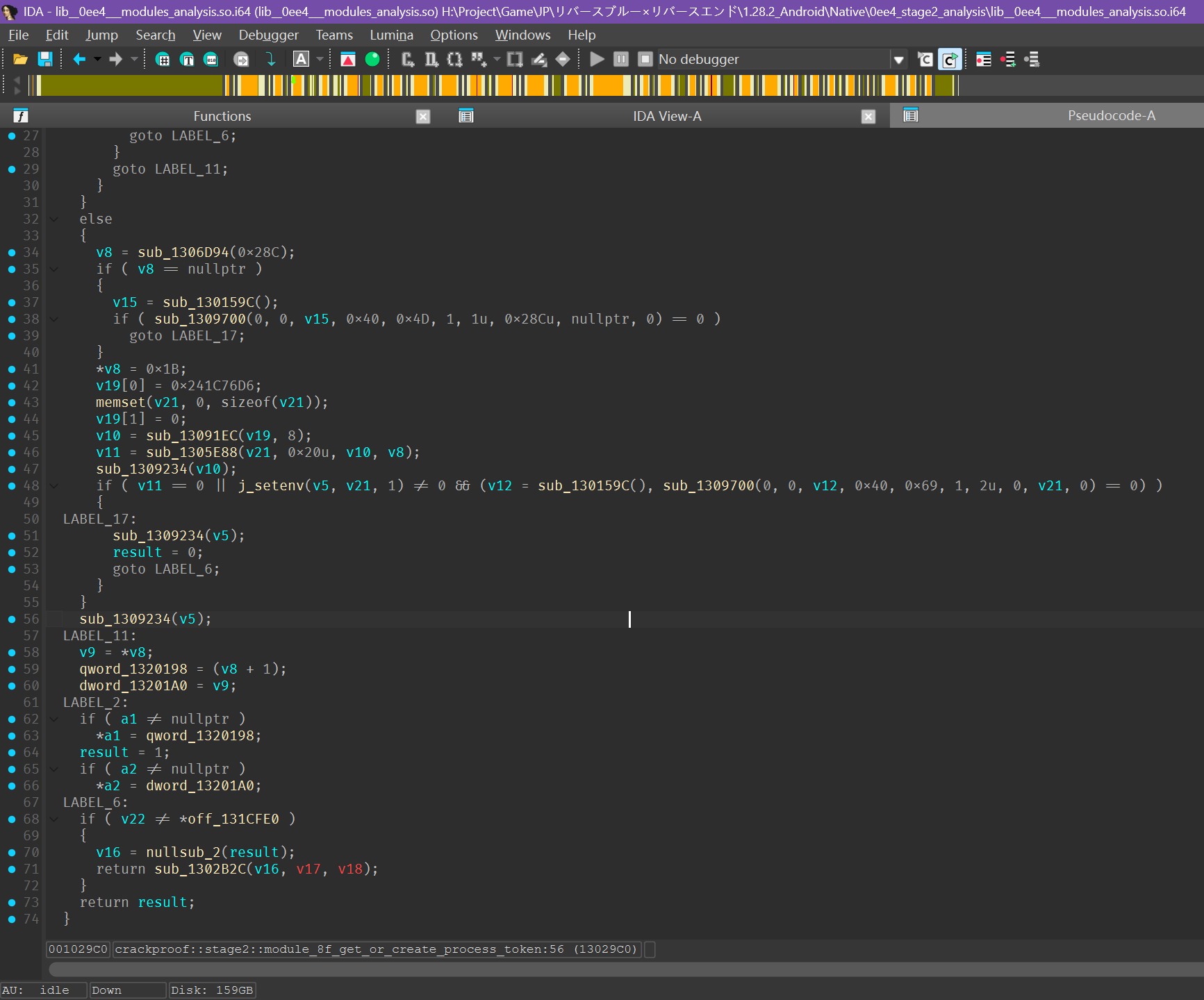Screen dimensions: 1204x1000
Task: Open the Lumina menu
Action: coord(391,35)
